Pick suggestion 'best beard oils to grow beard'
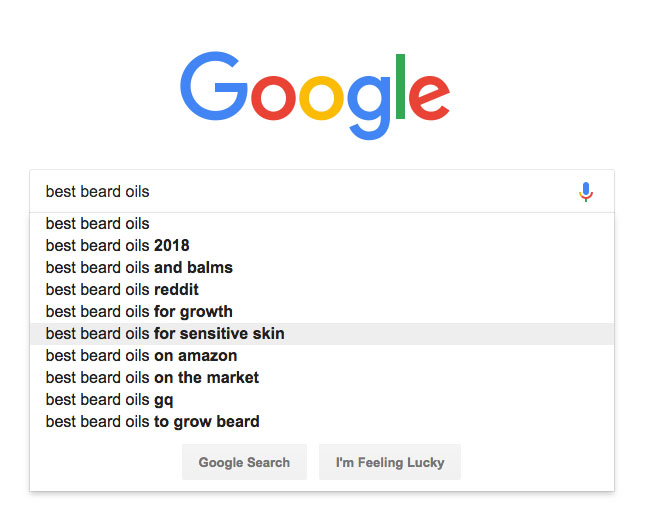Viewport: 645px width, 508px height. [x=322, y=422]
